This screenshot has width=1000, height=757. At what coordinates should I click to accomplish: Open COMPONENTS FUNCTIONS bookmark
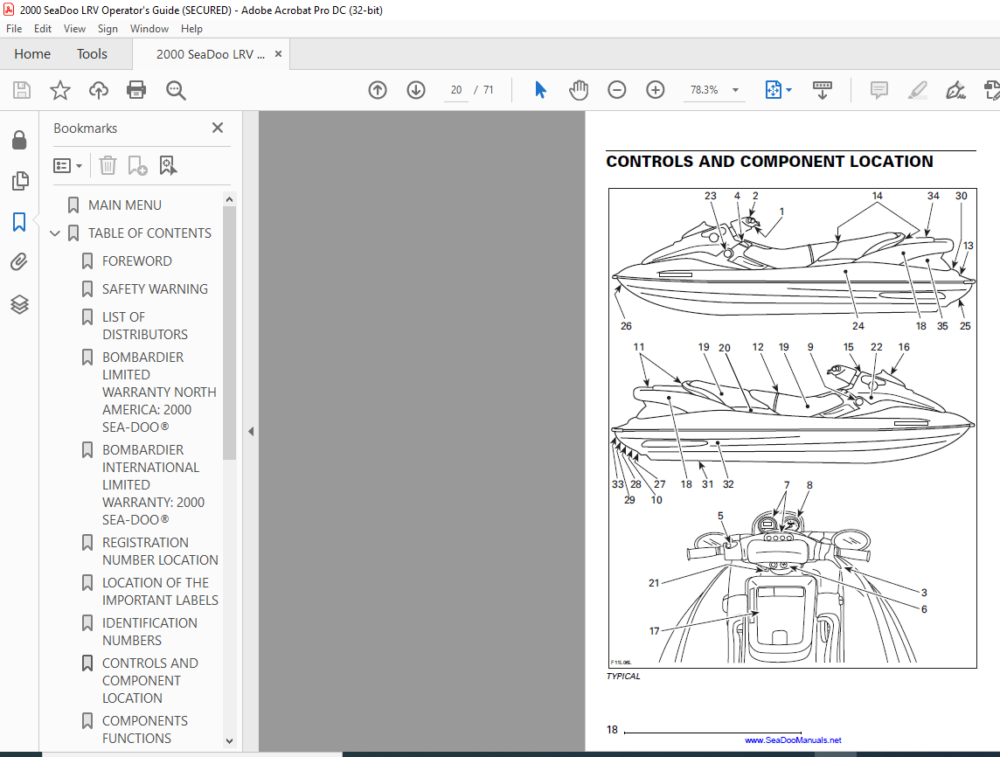pos(145,730)
